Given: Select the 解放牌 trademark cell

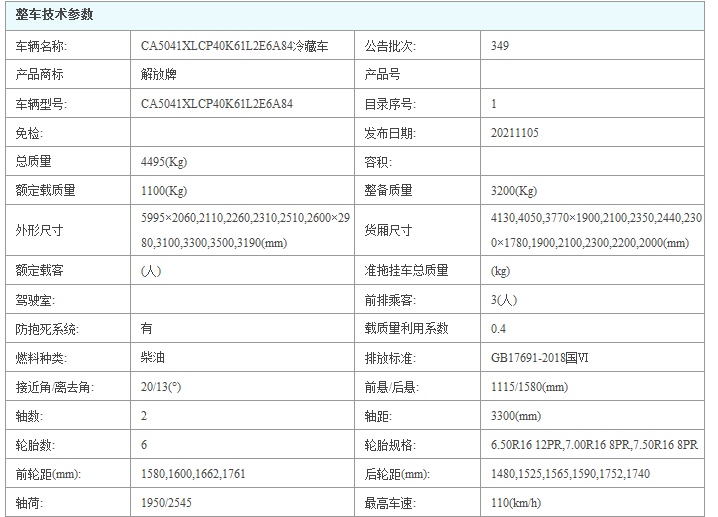Looking at the screenshot, I should click(159, 74).
